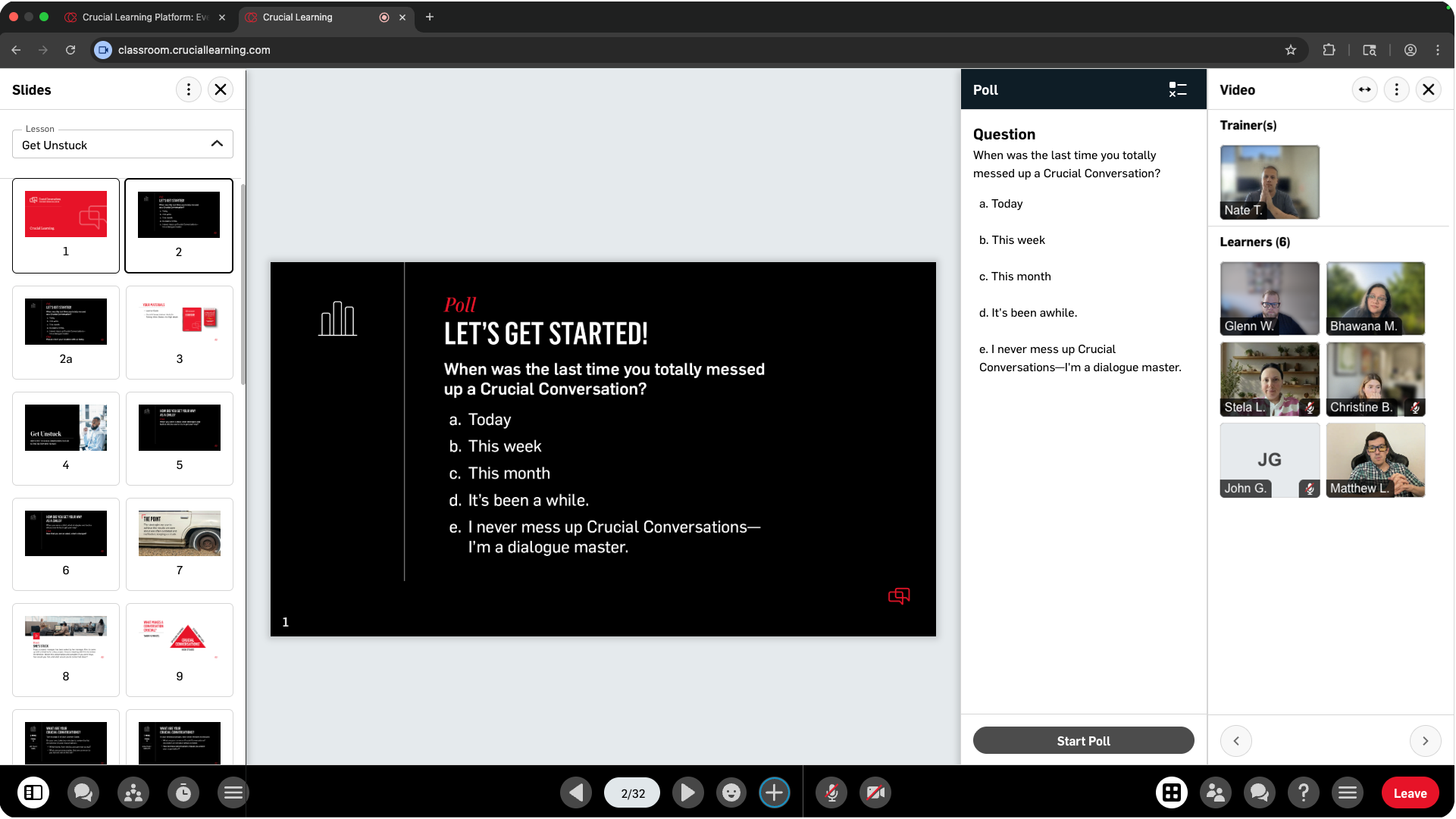Start the poll

pos(1084,741)
